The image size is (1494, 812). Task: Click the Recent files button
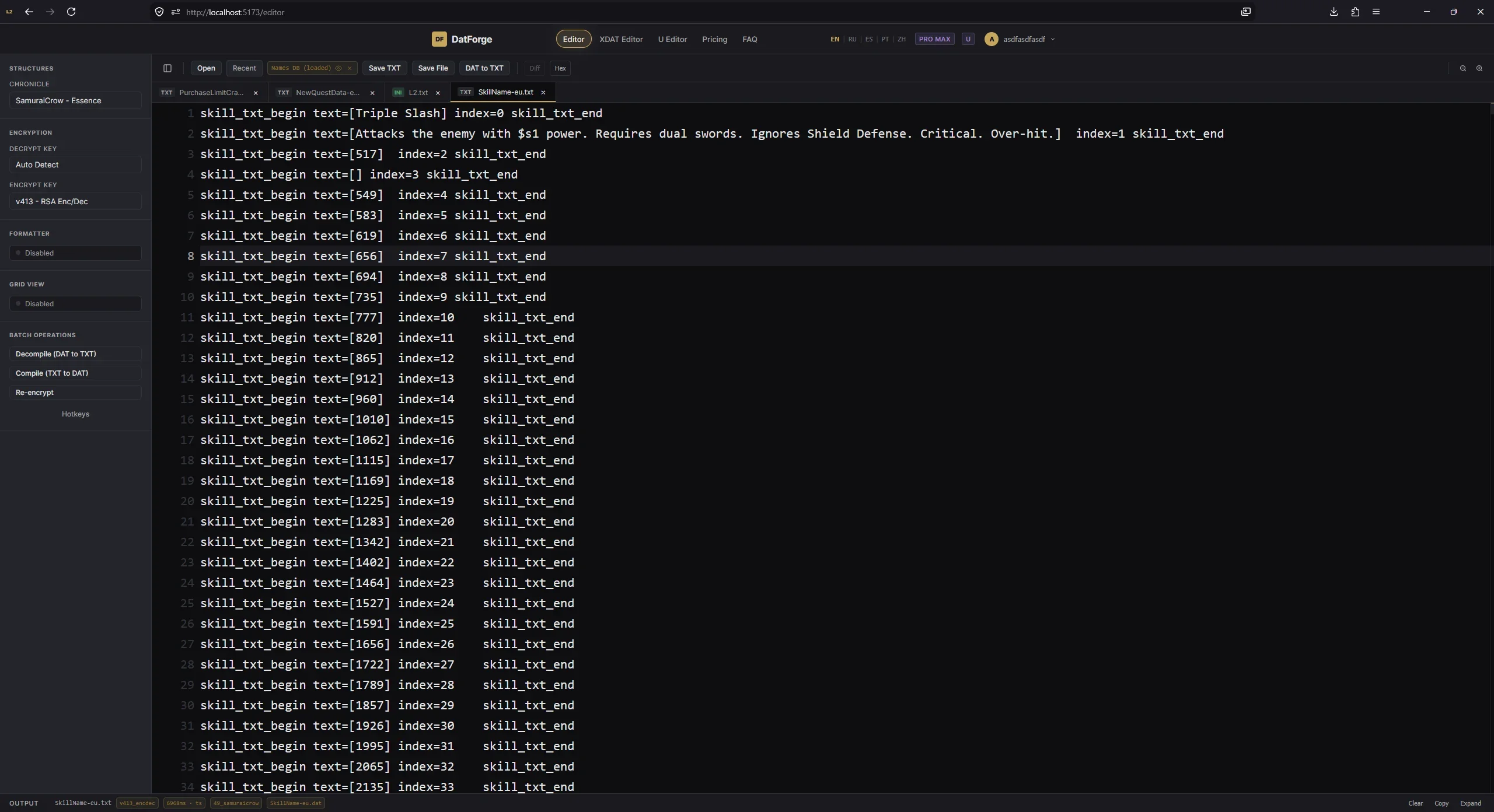click(x=244, y=68)
